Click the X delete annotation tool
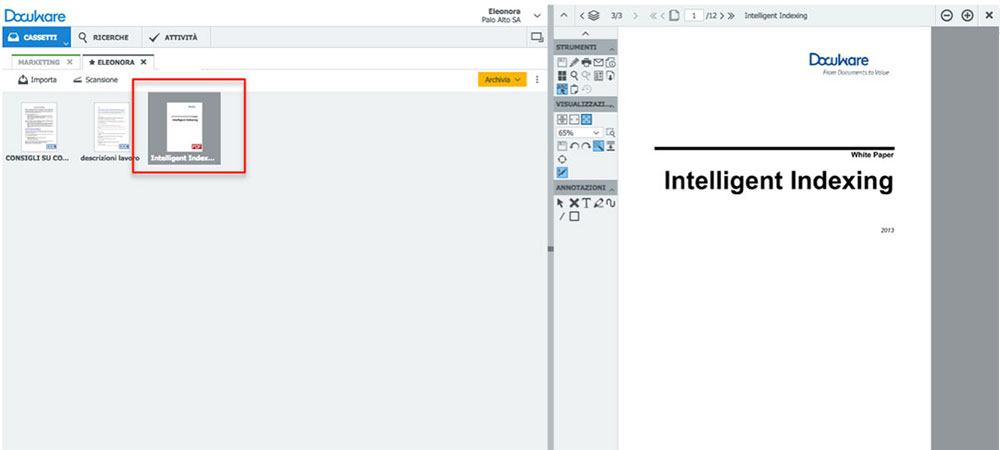The width and height of the screenshot is (1000, 450). (x=574, y=203)
